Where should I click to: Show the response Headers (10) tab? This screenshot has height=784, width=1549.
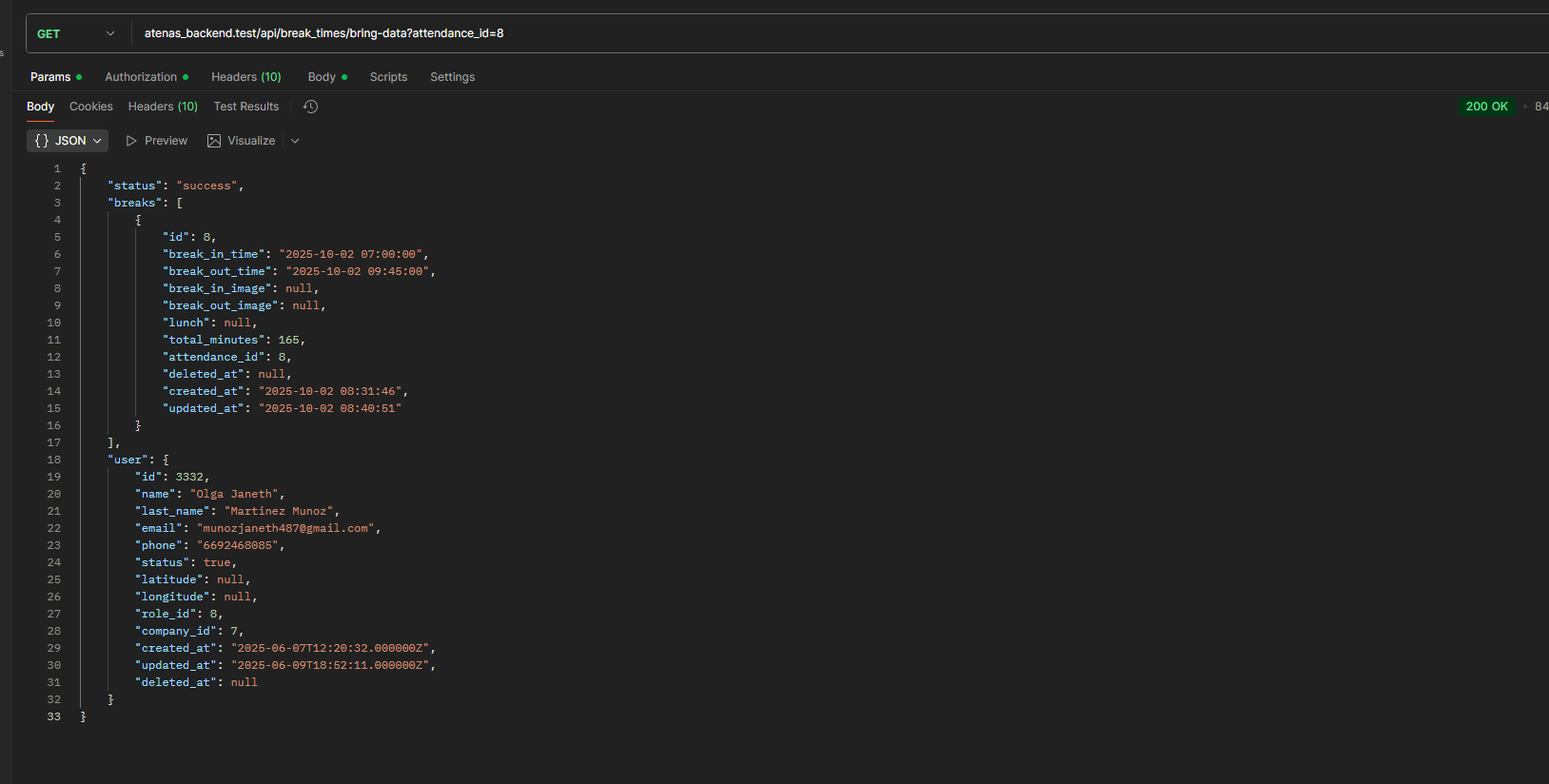(163, 107)
